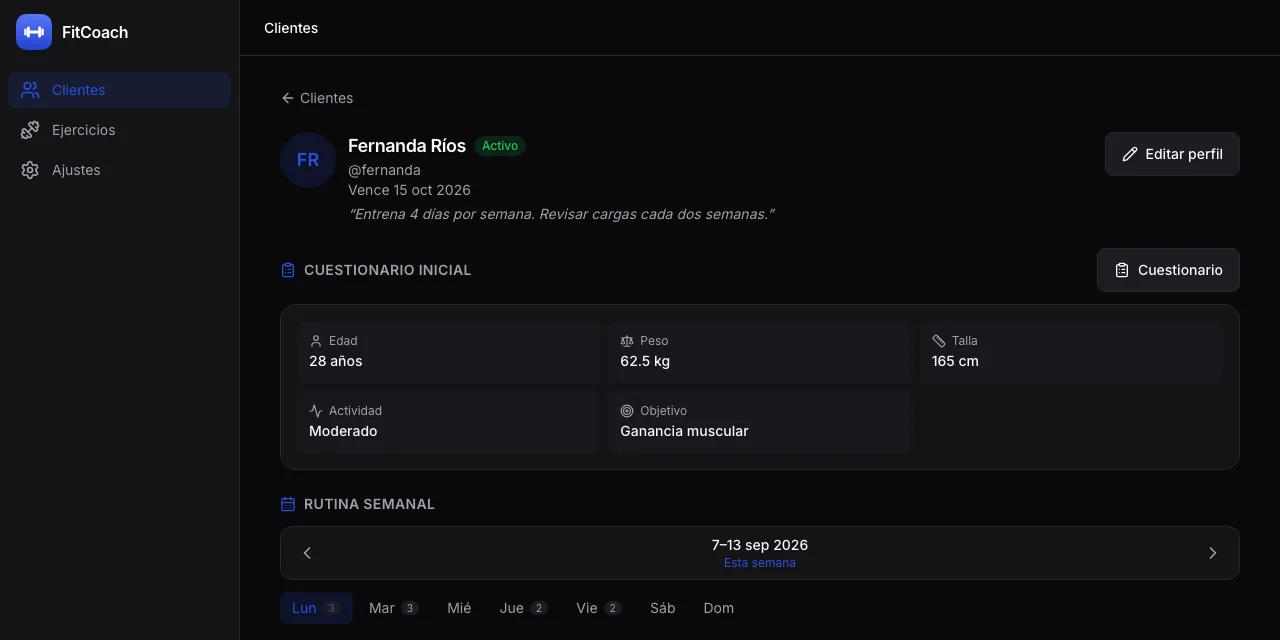This screenshot has width=1280, height=640.
Task: Click the Vence 15 oct 2026 text
Action: [x=409, y=190]
